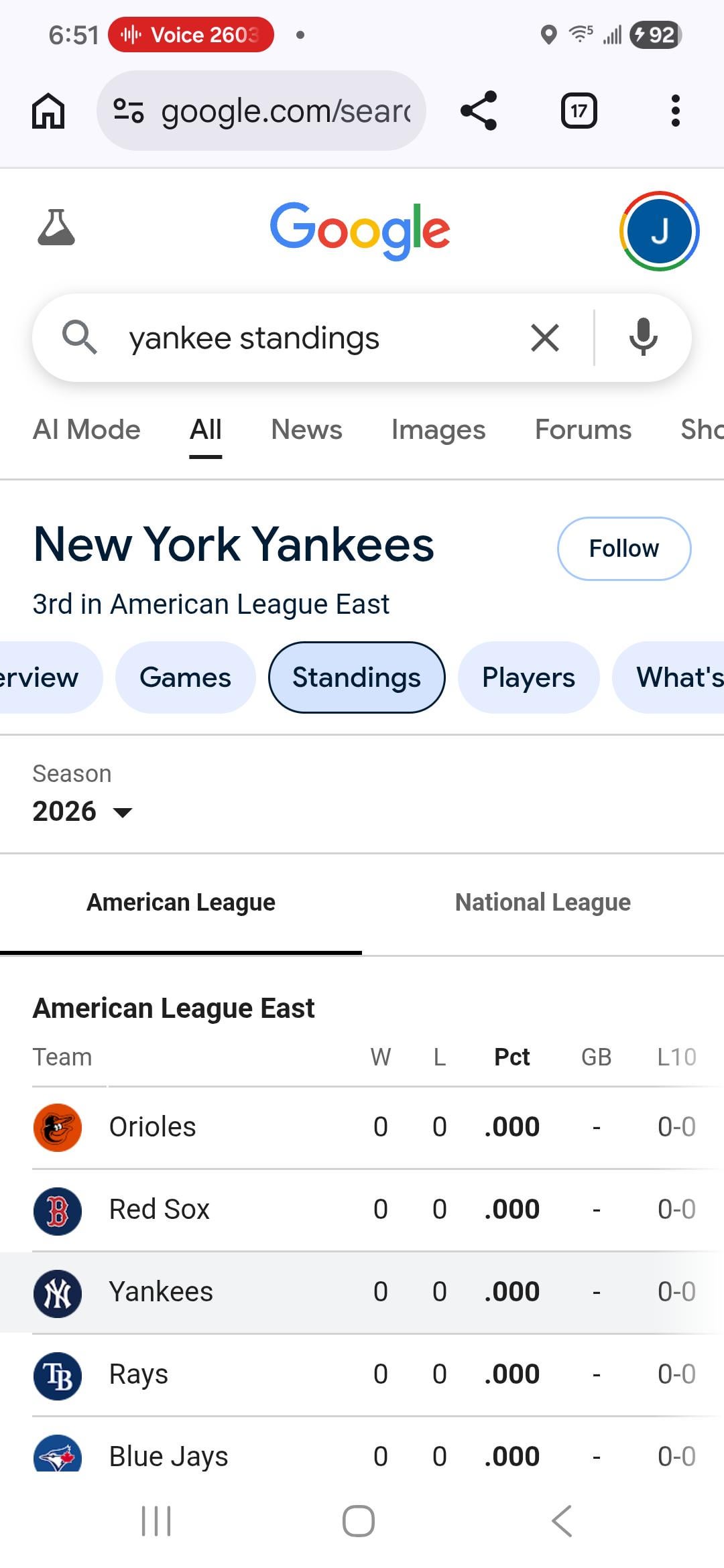
Task: Expand the Season 2026 dropdown
Action: [83, 811]
